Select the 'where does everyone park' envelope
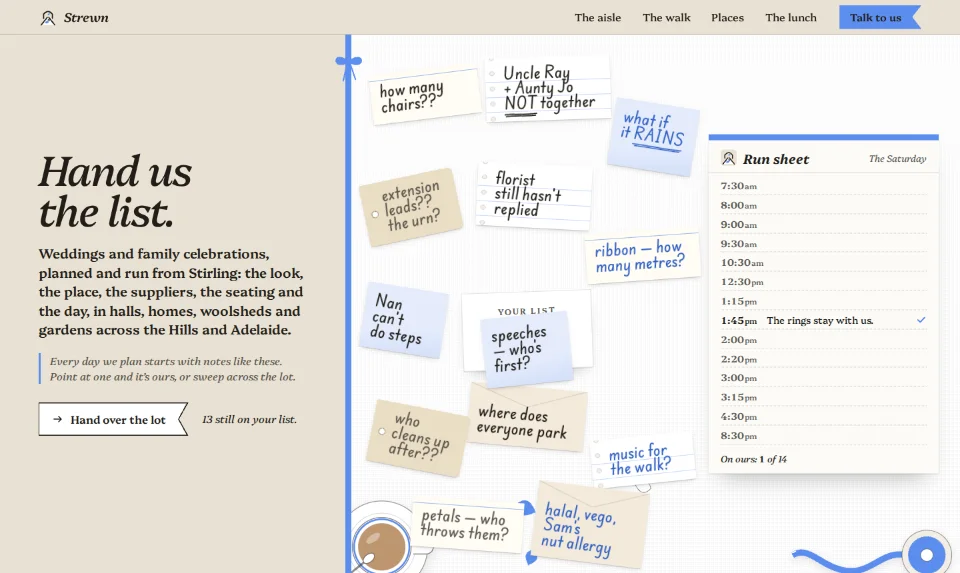960x573 pixels. (527, 418)
